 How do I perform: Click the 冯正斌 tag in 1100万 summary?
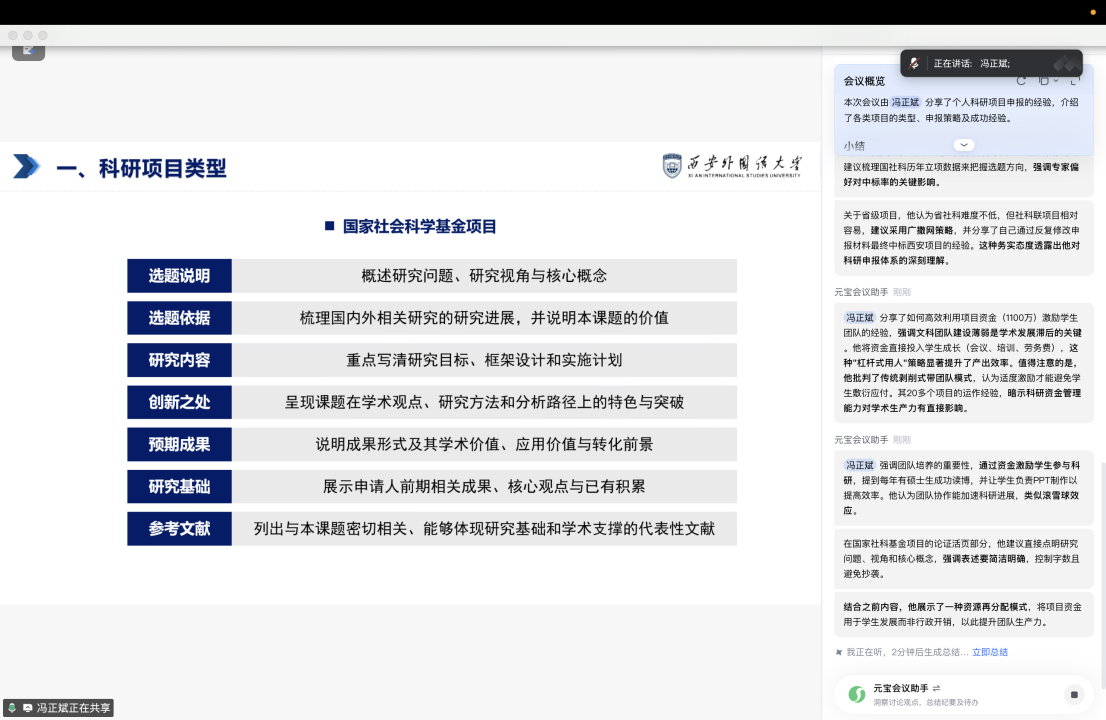(x=860, y=317)
